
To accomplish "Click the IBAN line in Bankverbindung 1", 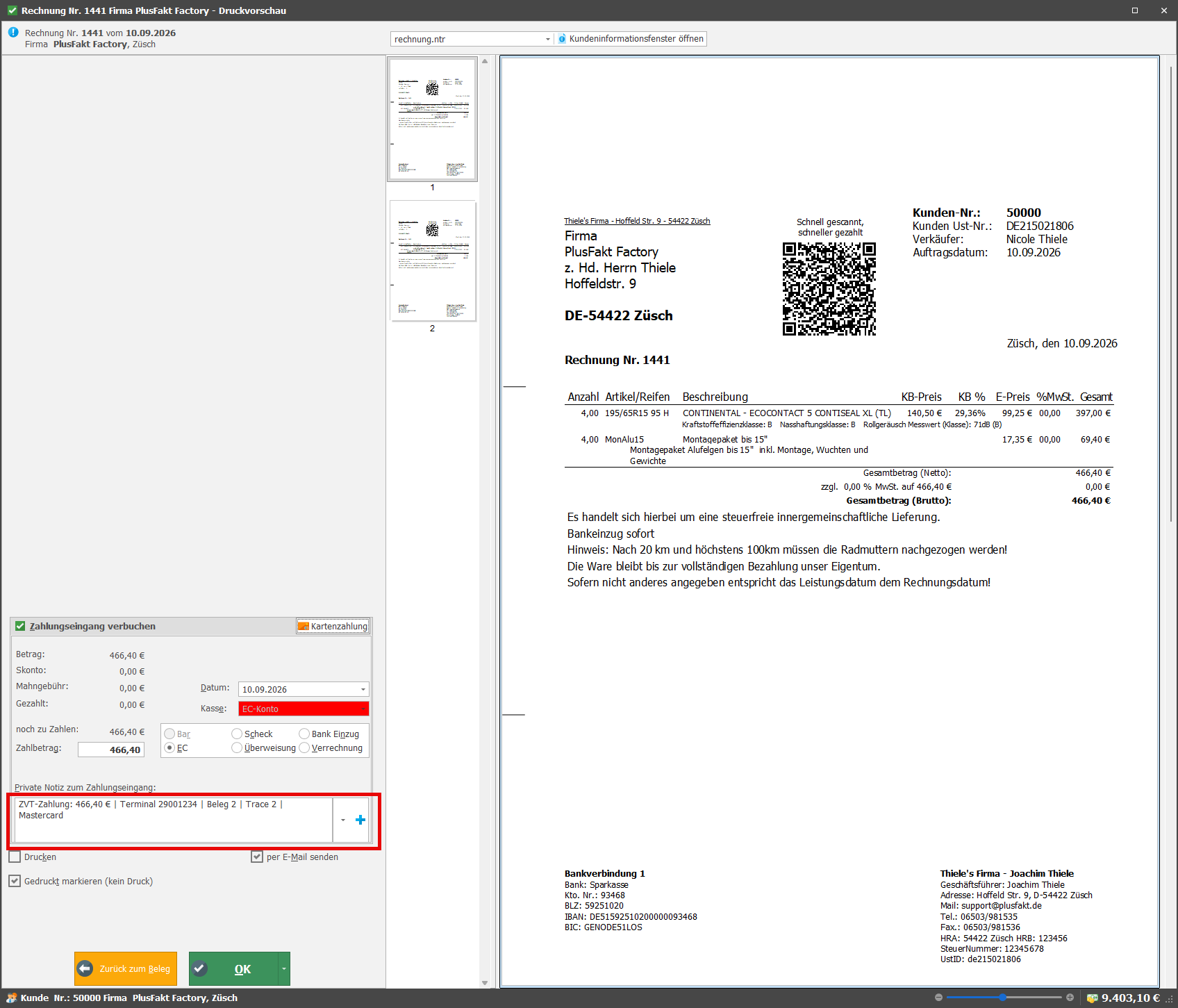I will coord(631,917).
